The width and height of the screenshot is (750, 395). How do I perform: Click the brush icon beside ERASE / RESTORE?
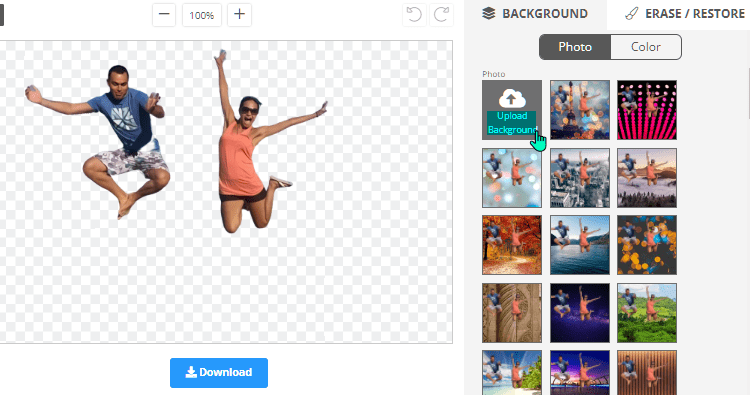coord(632,13)
